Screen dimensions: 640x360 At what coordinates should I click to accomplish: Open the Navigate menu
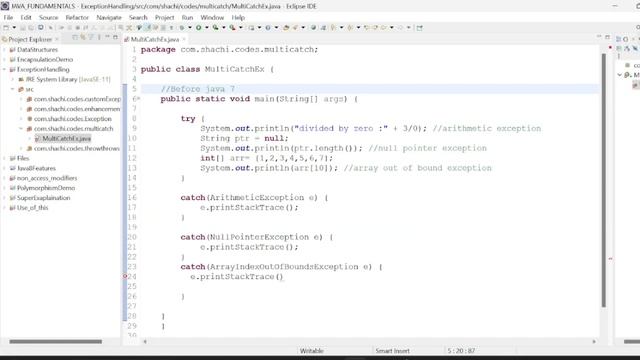[x=109, y=18]
